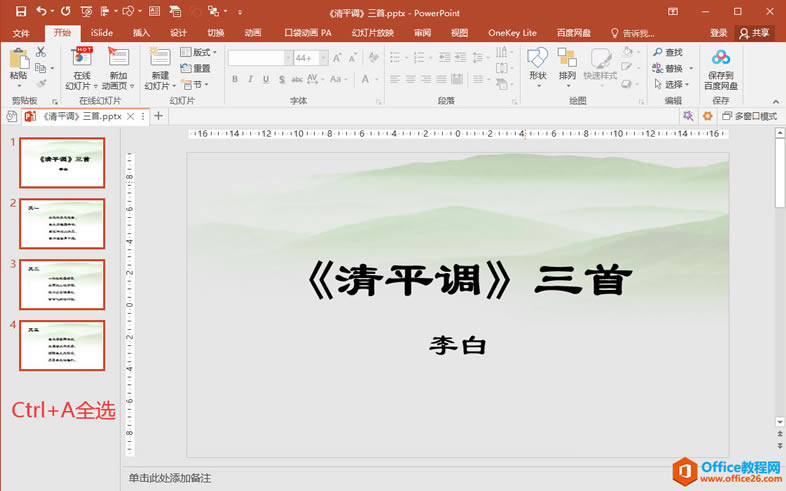Toggle Justify alignment paragraph button
The image size is (786, 491).
[x=442, y=79]
